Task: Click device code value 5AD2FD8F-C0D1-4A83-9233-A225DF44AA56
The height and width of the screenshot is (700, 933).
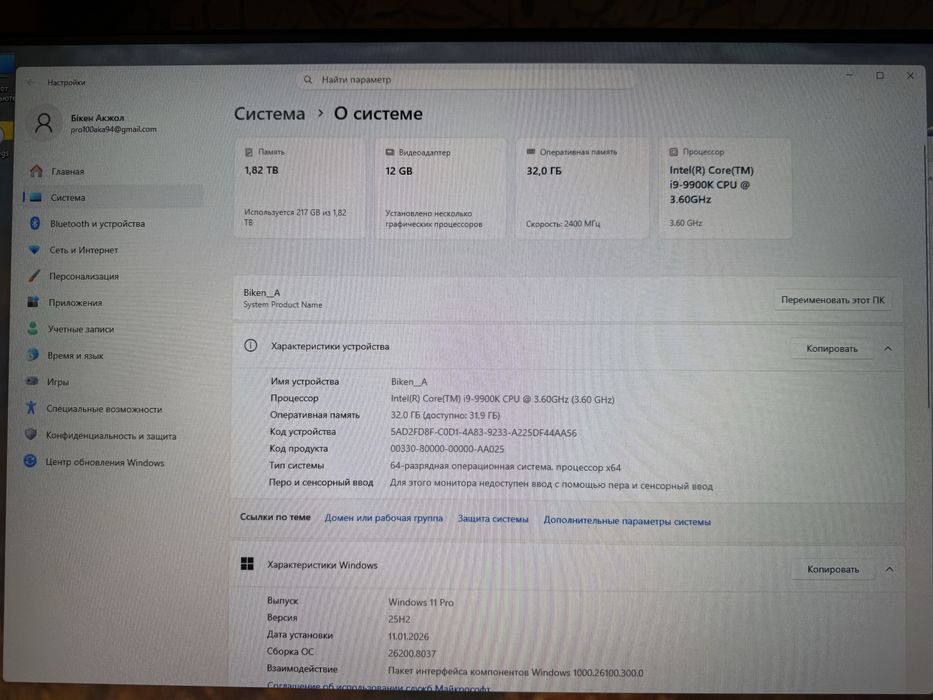Action: (x=483, y=433)
